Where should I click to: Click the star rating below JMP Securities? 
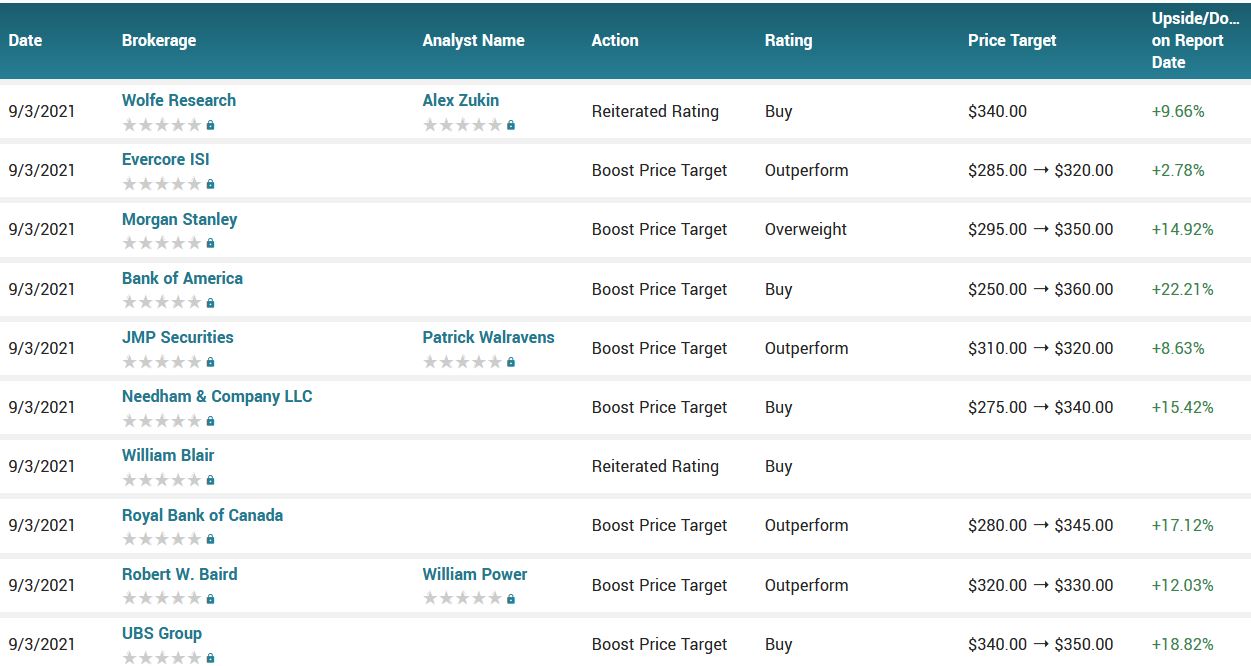161,362
